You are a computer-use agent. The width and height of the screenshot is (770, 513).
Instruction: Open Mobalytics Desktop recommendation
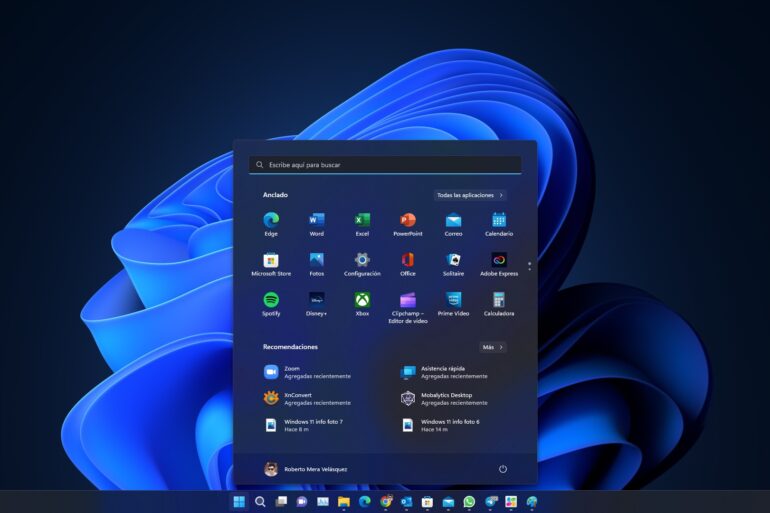444,399
